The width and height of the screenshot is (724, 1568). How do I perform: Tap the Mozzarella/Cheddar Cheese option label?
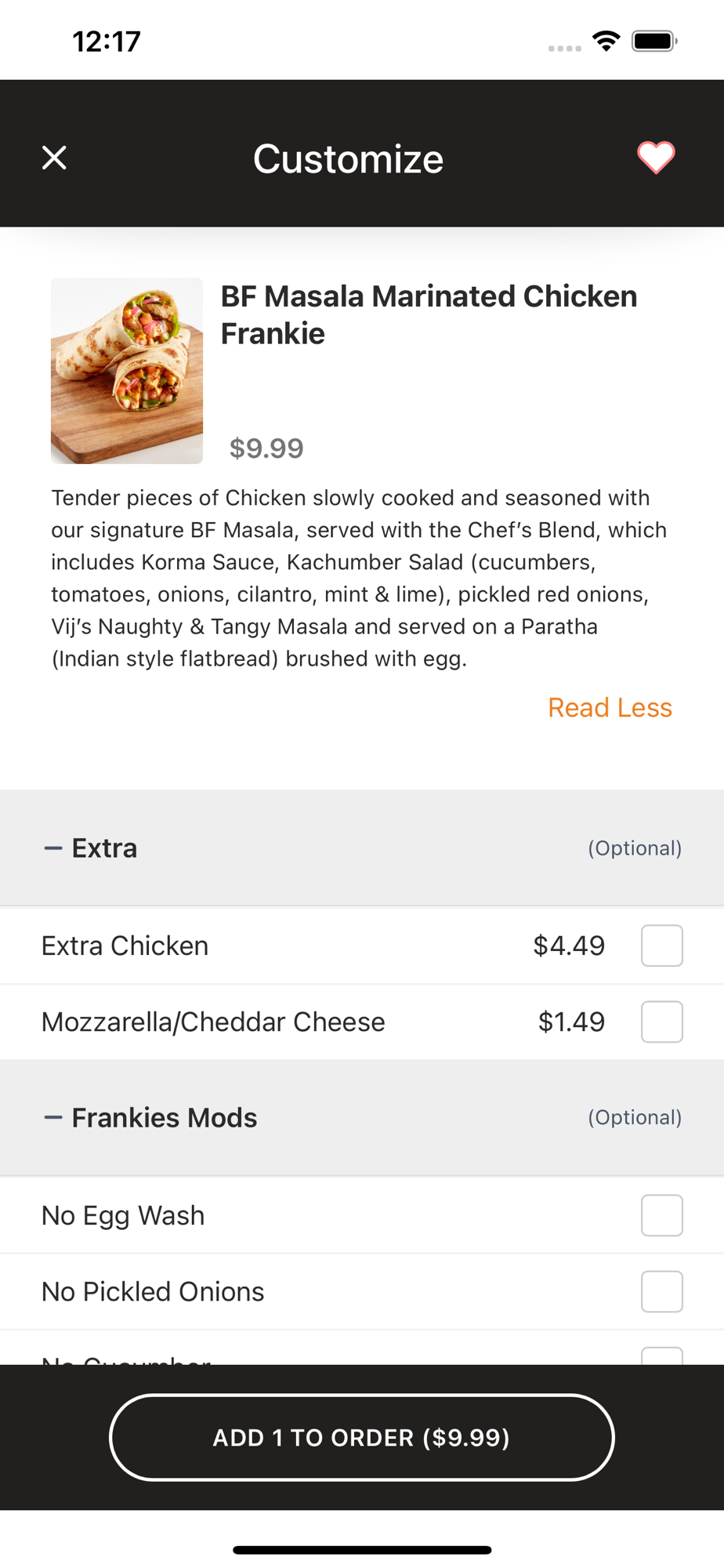[213, 1022]
